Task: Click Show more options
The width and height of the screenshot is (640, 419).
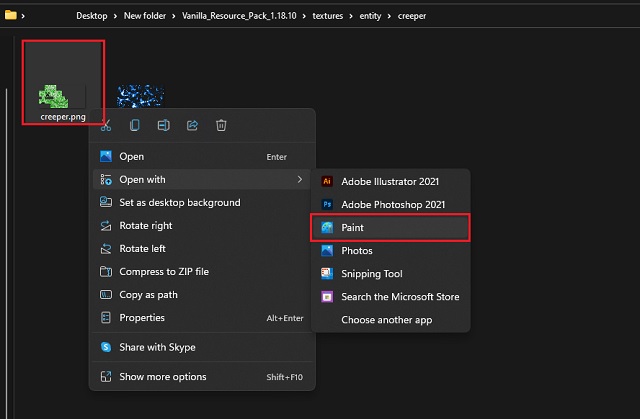Action: (x=202, y=377)
